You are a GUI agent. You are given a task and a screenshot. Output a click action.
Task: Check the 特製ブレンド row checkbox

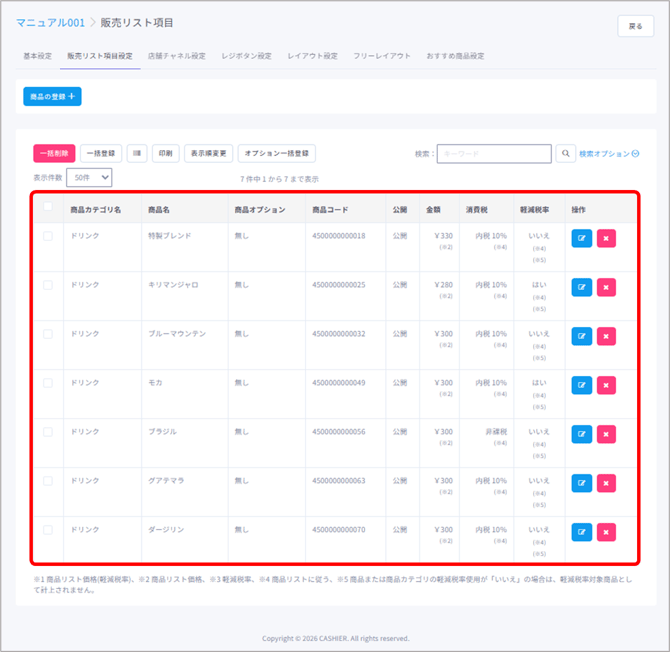pos(48,236)
